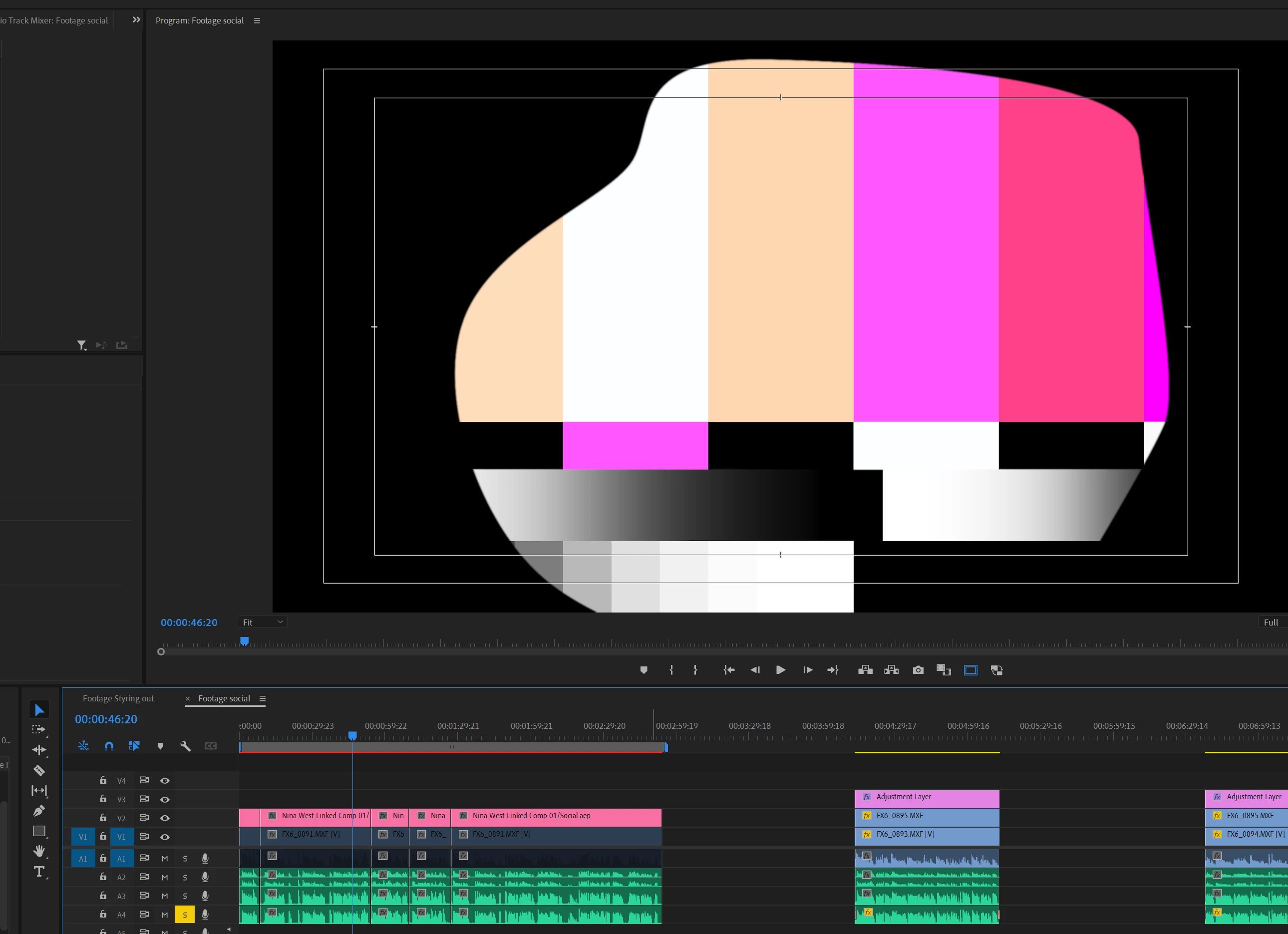Select the Type tool
This screenshot has height=934, width=1288.
39,872
